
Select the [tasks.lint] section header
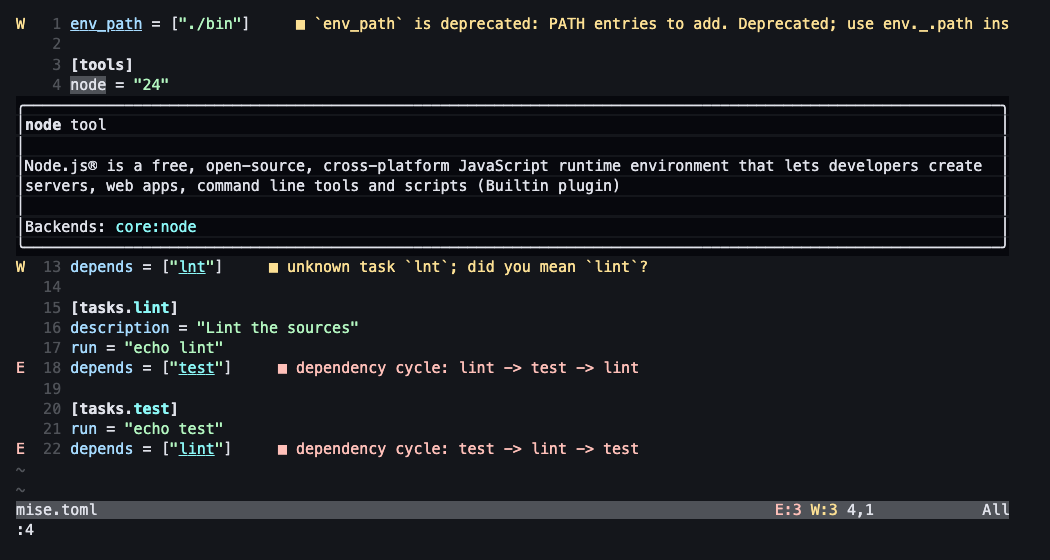125,308
